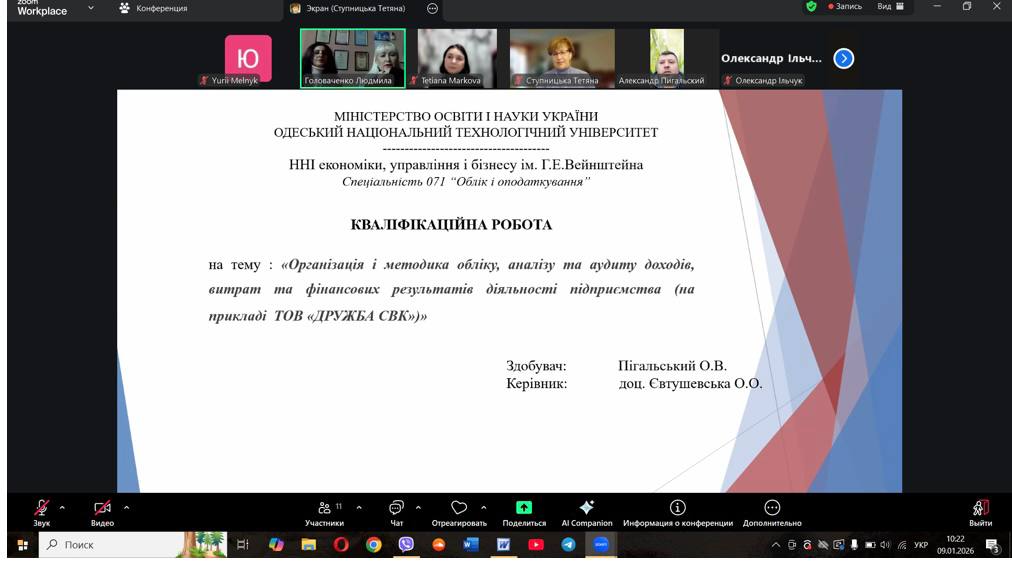Open the Чат chat panel
This screenshot has height=569, width=1012.
[x=397, y=512]
